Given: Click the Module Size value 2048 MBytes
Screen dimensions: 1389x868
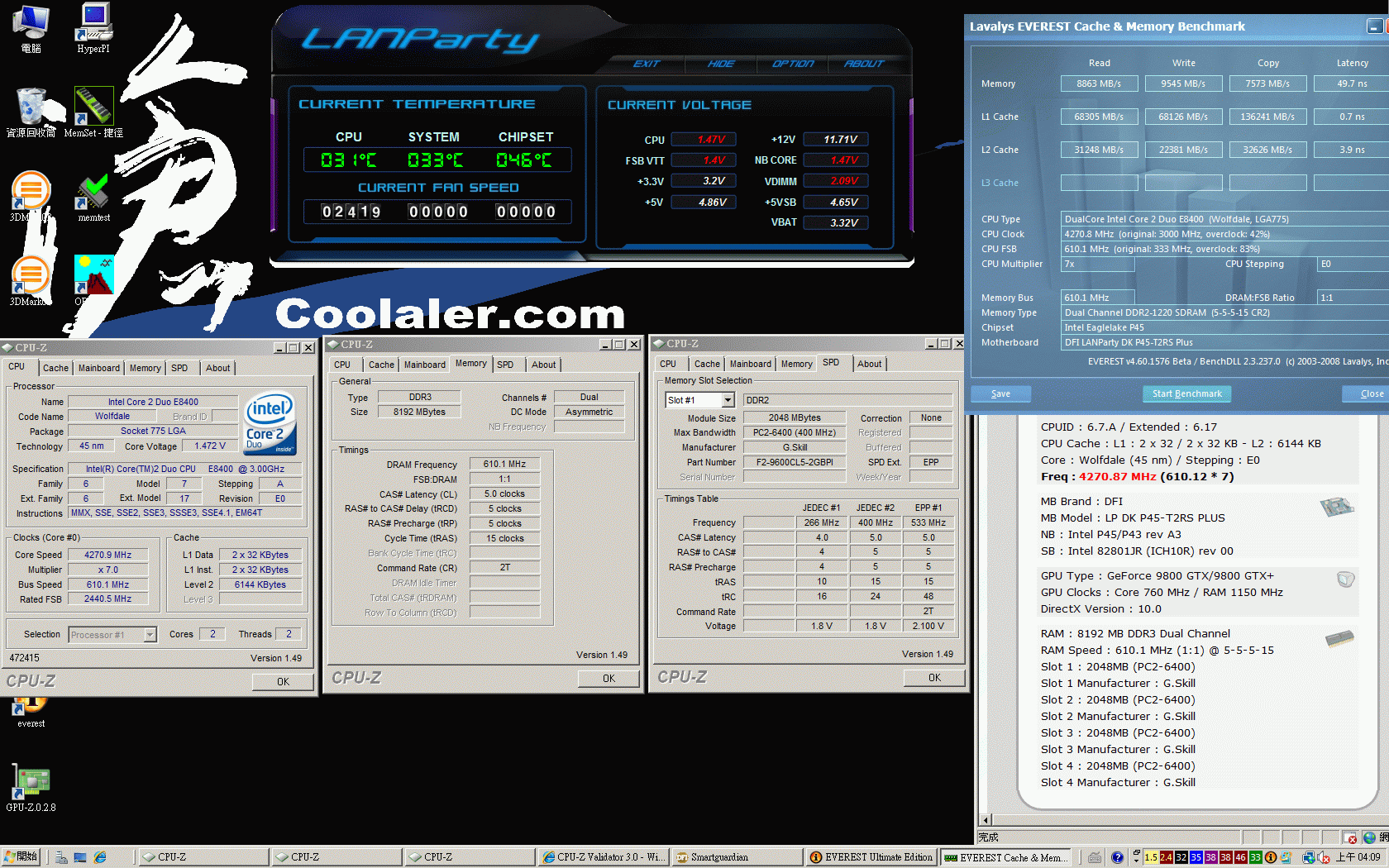Looking at the screenshot, I should tap(795, 417).
